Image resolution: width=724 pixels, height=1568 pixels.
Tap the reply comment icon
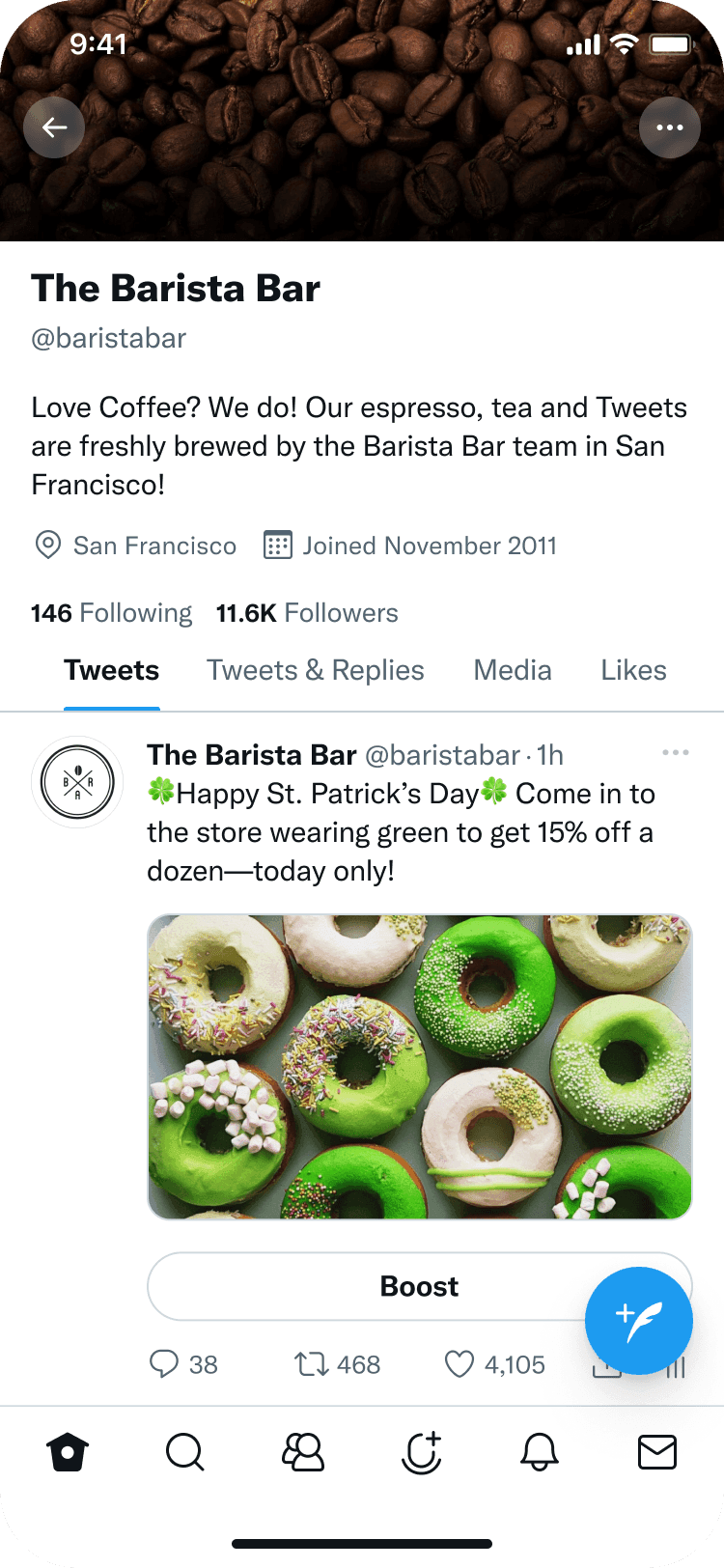click(164, 1363)
